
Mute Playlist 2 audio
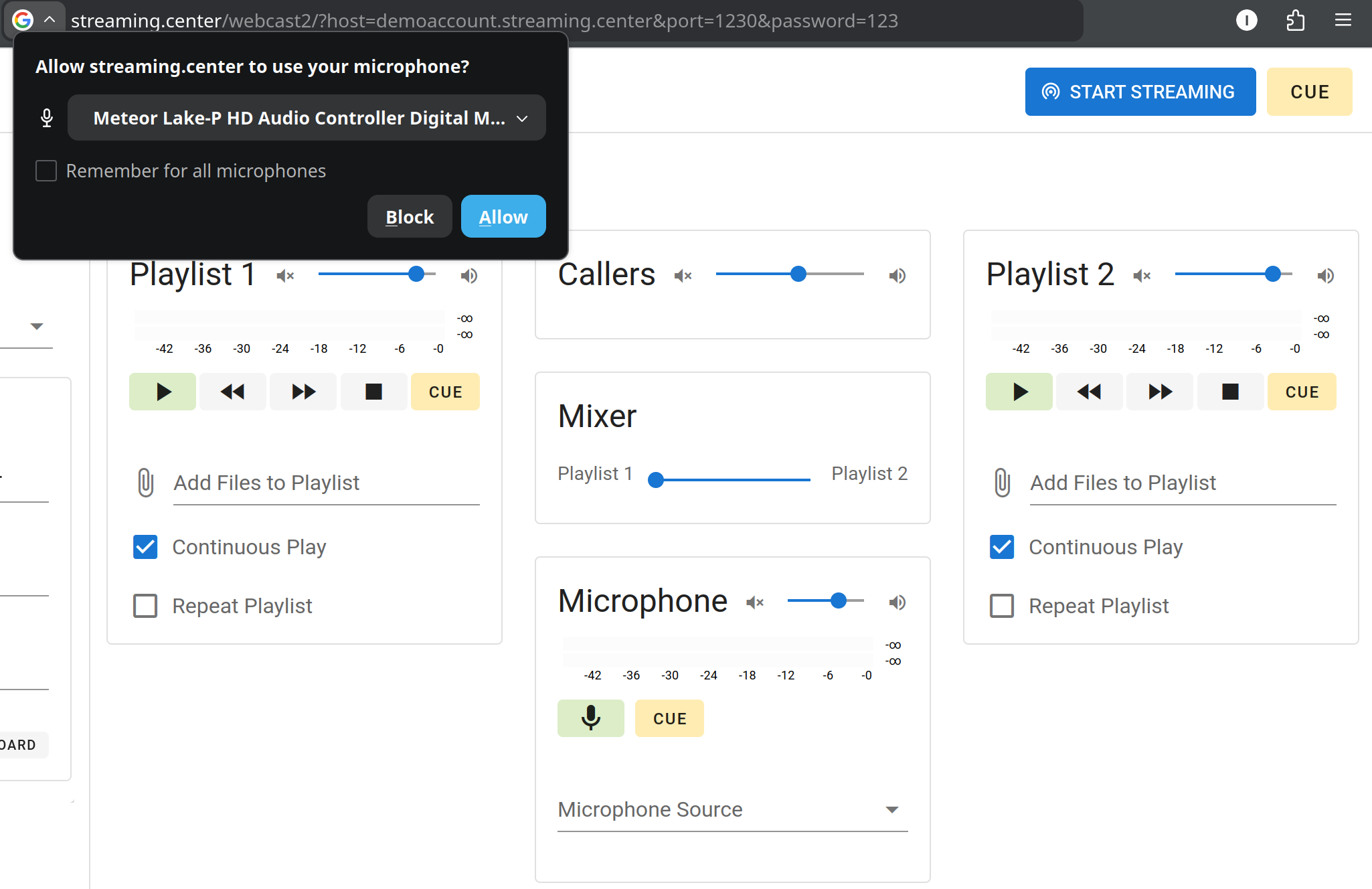pos(1142,276)
